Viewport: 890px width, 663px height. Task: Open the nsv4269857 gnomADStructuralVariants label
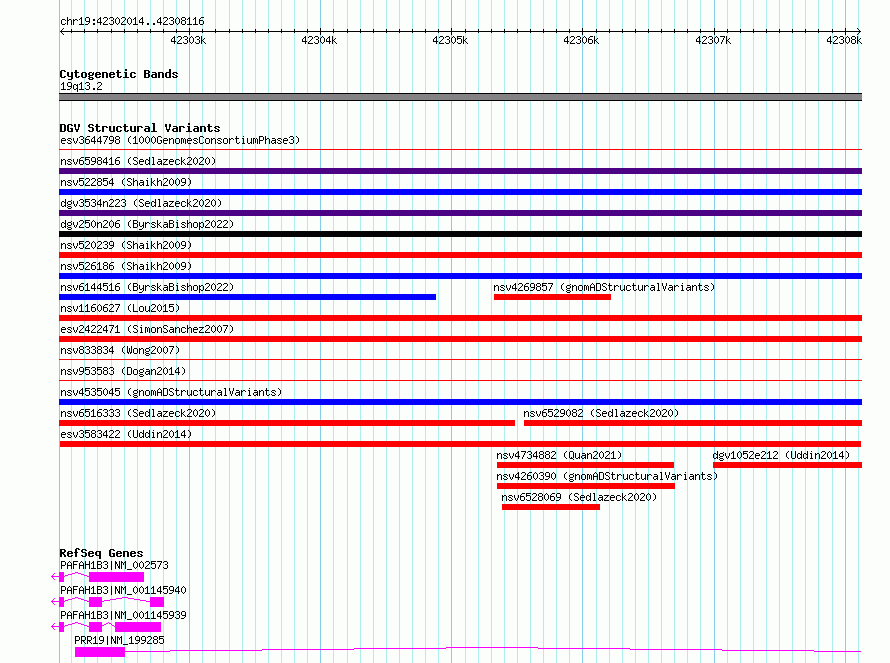(604, 287)
